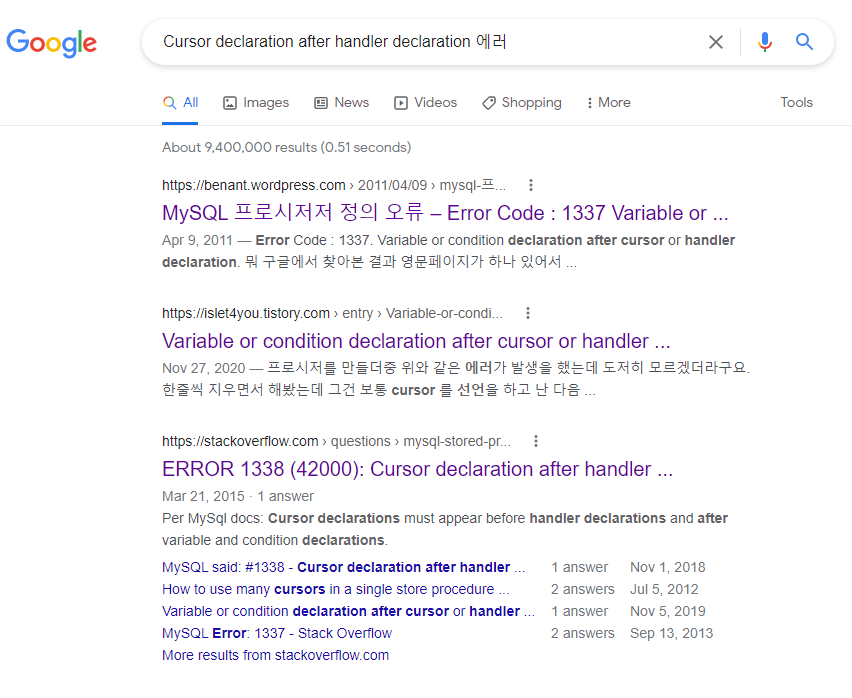The width and height of the screenshot is (852, 698).
Task: Click 'More results from stackoverflow.com'
Action: coord(275,656)
